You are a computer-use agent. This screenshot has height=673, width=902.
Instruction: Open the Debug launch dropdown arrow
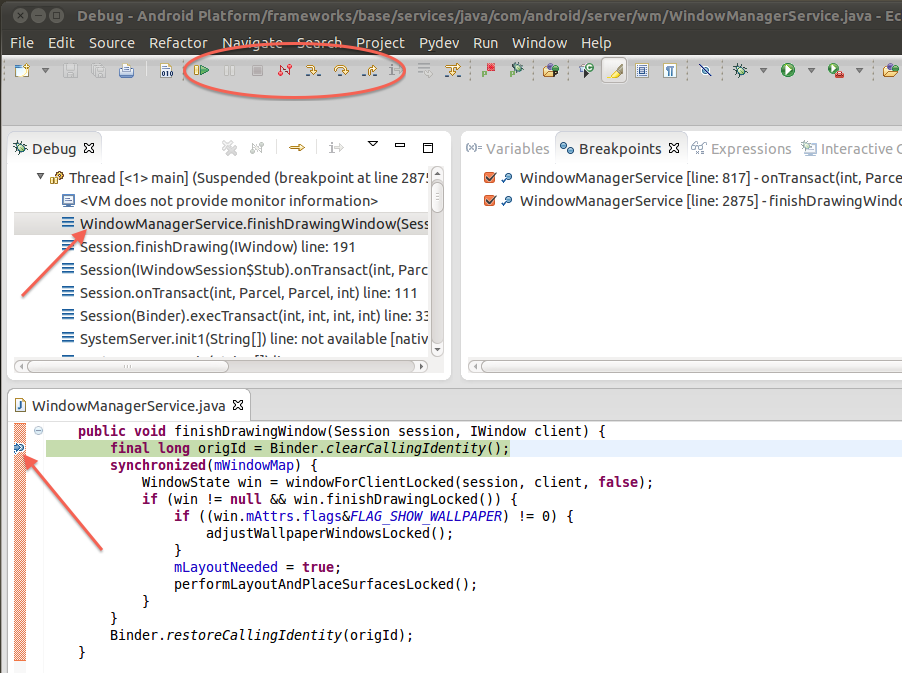tap(763, 70)
